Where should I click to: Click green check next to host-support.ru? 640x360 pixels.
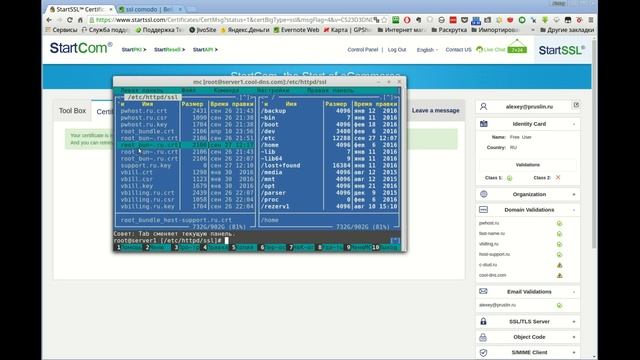(x=560, y=254)
